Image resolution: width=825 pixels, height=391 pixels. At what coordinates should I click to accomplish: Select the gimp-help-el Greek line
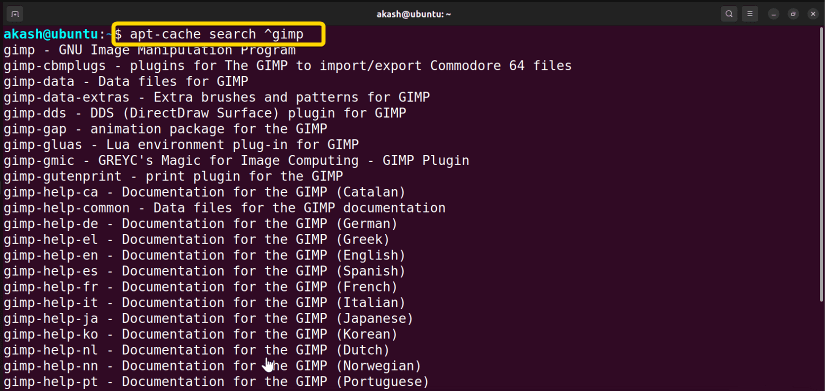(x=197, y=239)
